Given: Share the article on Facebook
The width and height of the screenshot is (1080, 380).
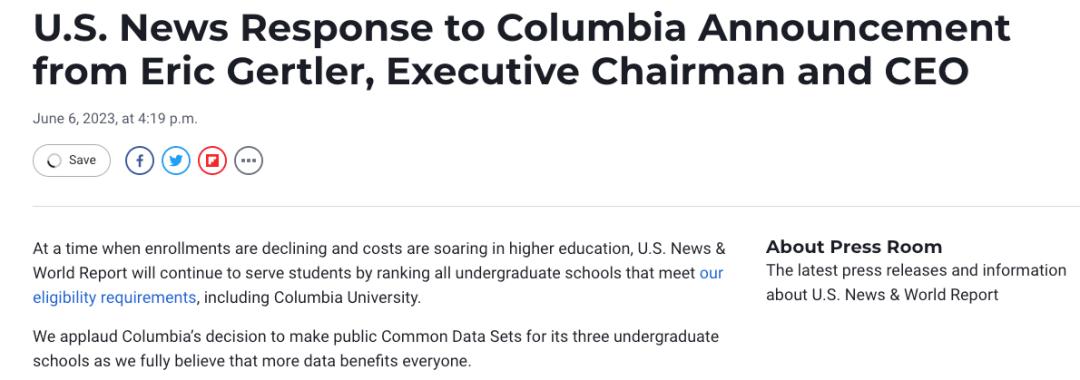Looking at the screenshot, I should (139, 161).
